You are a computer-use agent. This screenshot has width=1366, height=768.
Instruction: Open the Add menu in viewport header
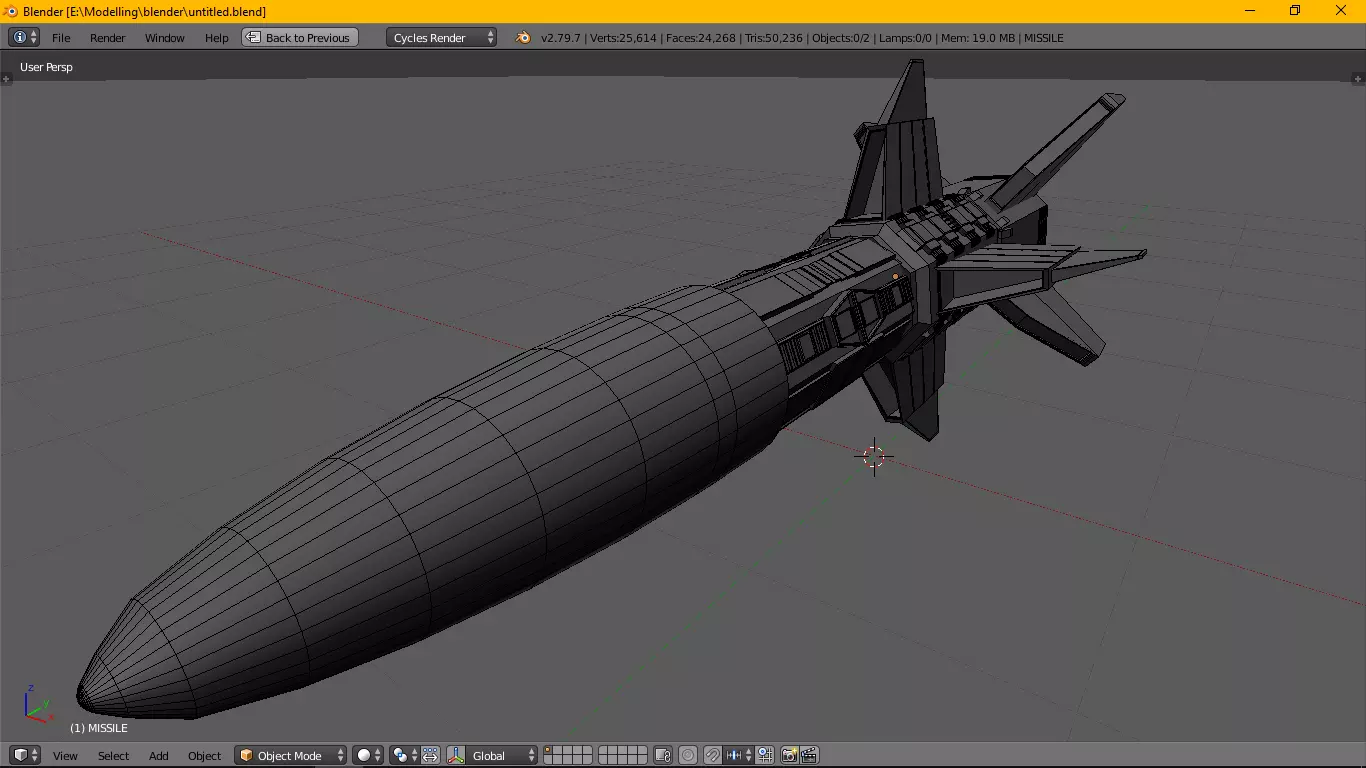point(159,755)
